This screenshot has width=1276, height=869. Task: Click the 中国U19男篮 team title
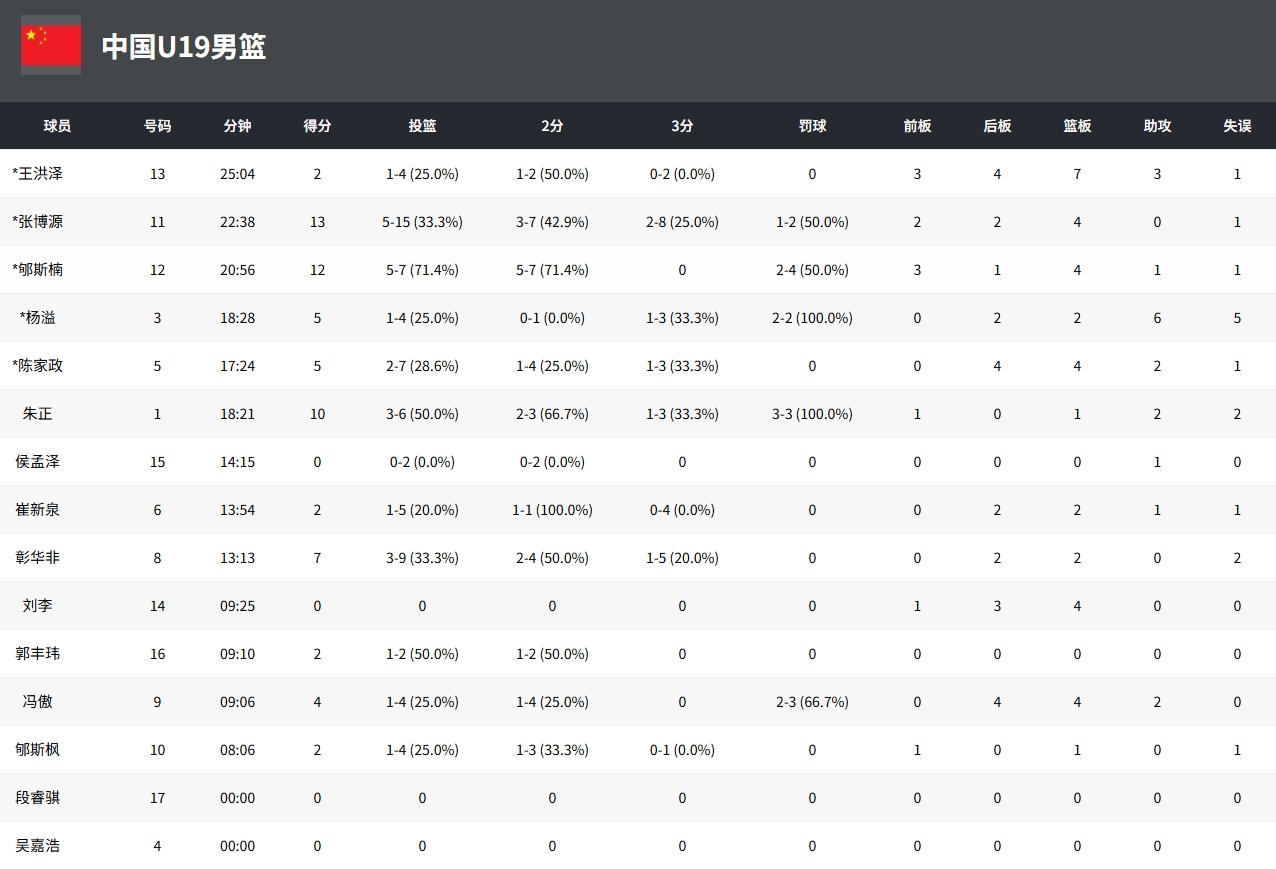[x=184, y=47]
